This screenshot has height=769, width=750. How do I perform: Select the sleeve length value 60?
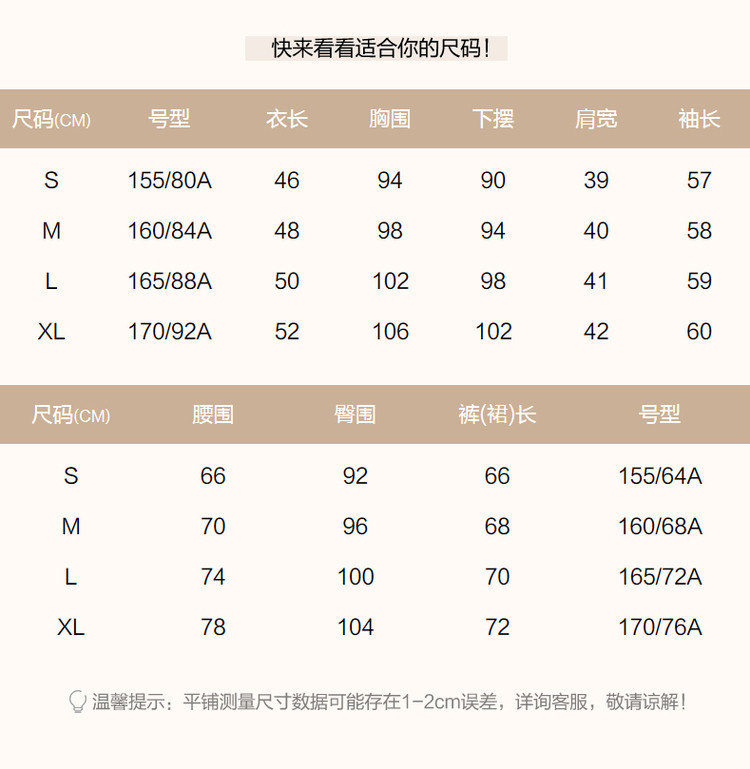tap(699, 332)
